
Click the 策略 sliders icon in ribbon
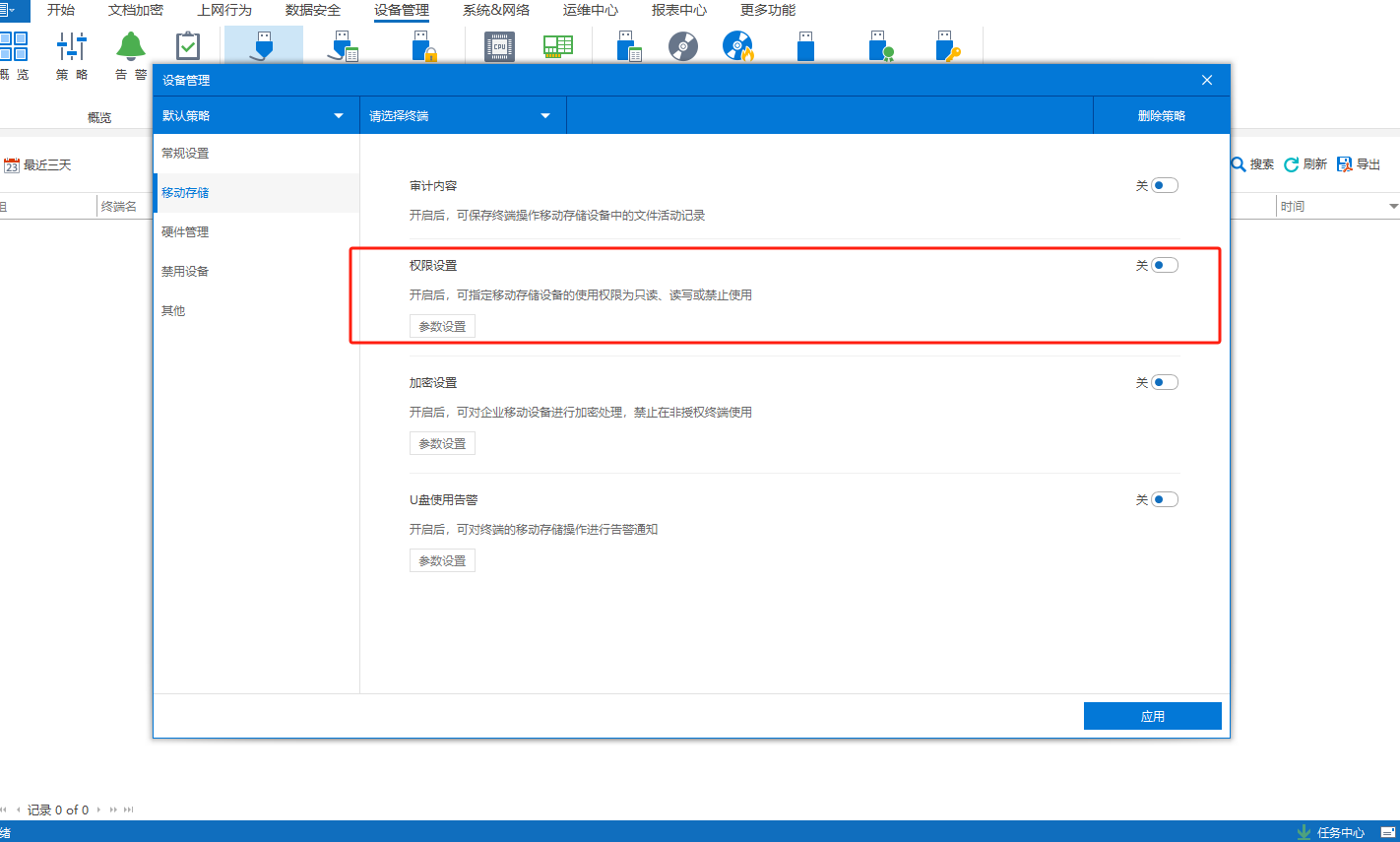[71, 47]
